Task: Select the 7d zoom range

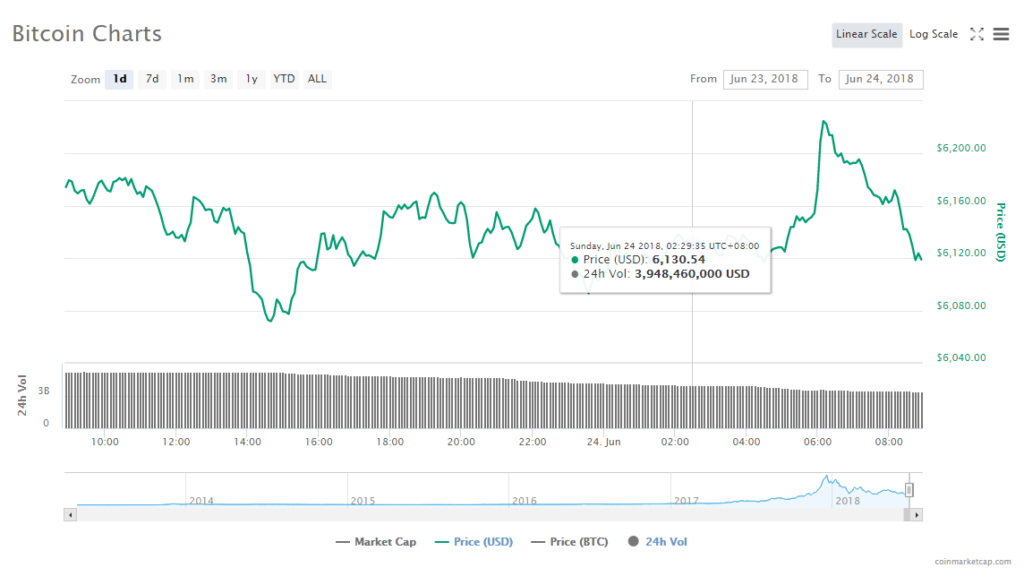Action: pyautogui.click(x=152, y=79)
